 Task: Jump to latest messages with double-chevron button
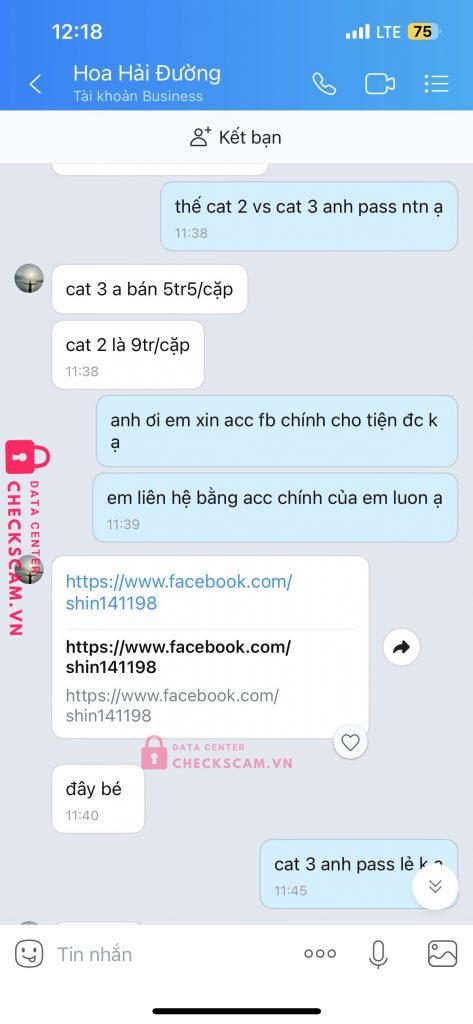point(436,887)
